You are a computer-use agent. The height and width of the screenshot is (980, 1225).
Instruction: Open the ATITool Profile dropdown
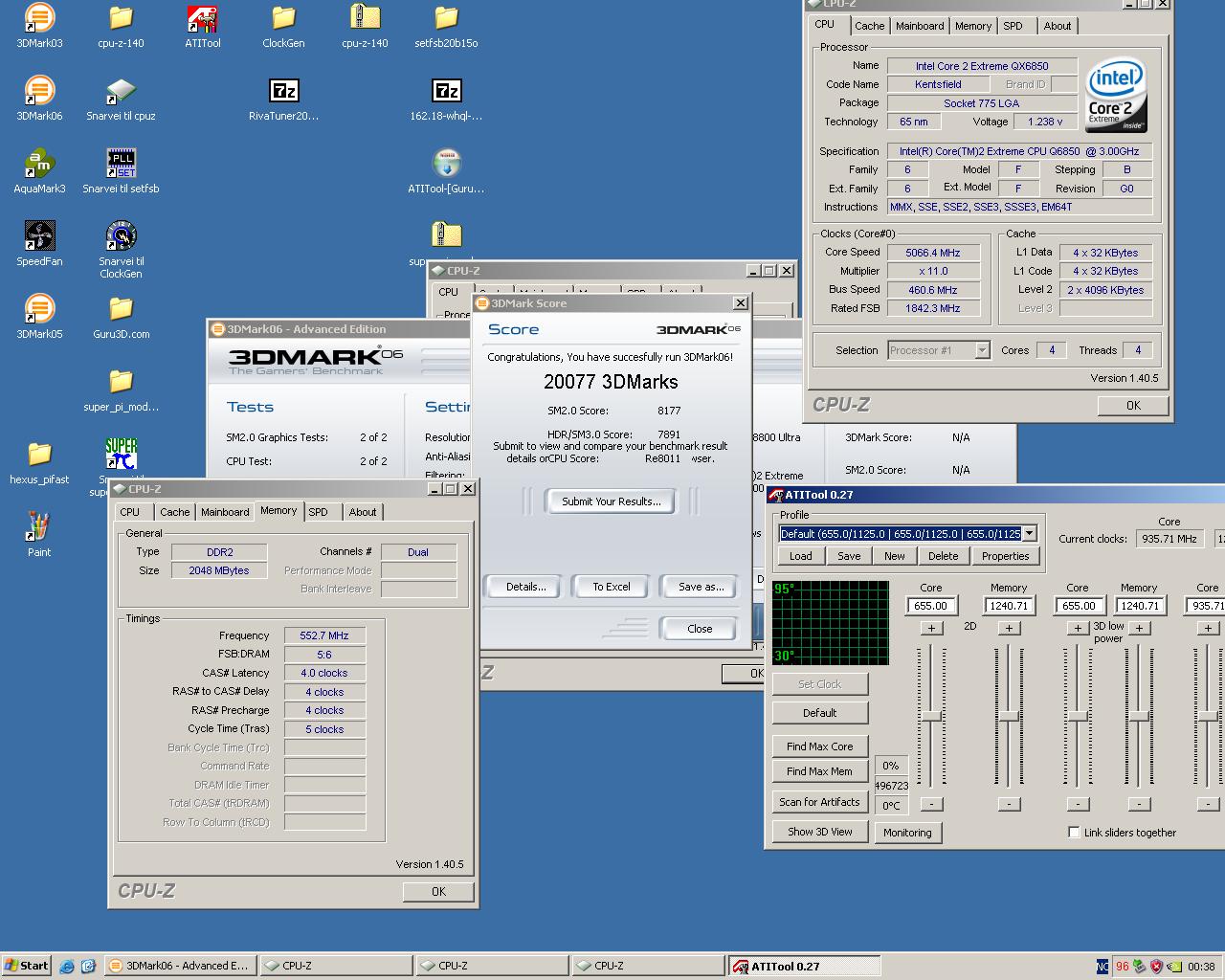(1029, 534)
